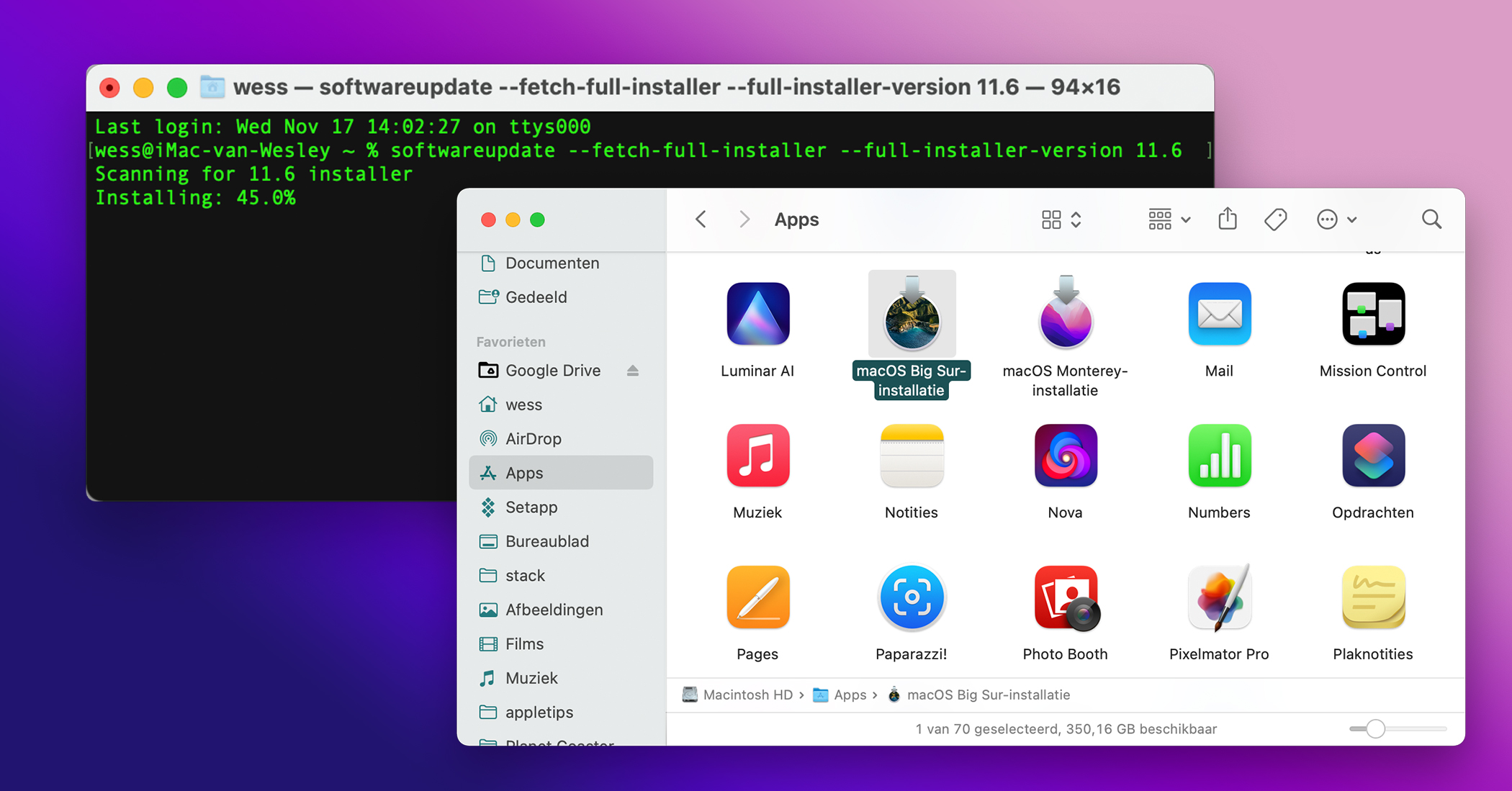
Task: Open the more actions ellipsis menu
Action: tap(1336, 219)
